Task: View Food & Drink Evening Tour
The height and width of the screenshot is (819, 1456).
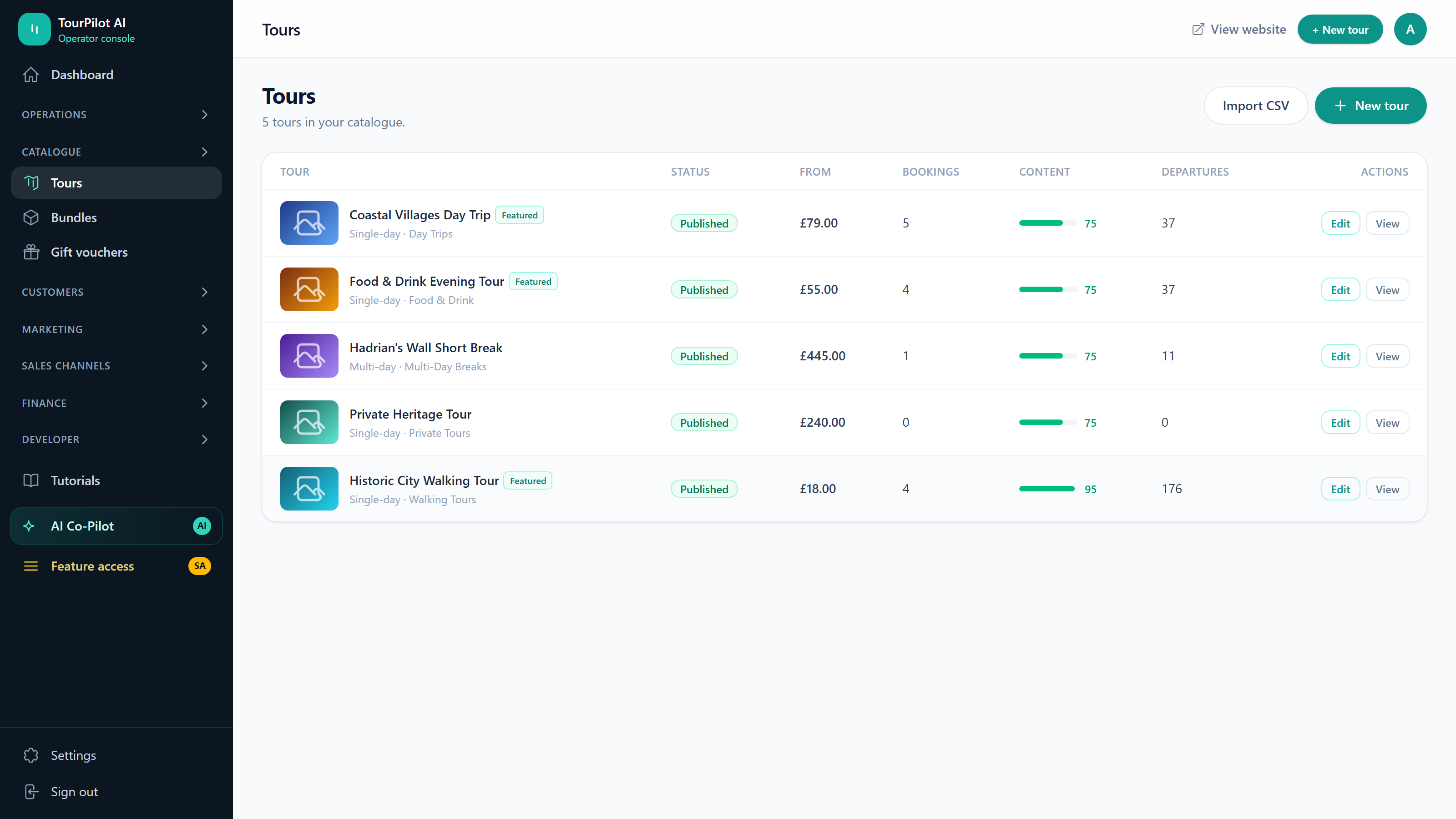Action: pos(1387,290)
